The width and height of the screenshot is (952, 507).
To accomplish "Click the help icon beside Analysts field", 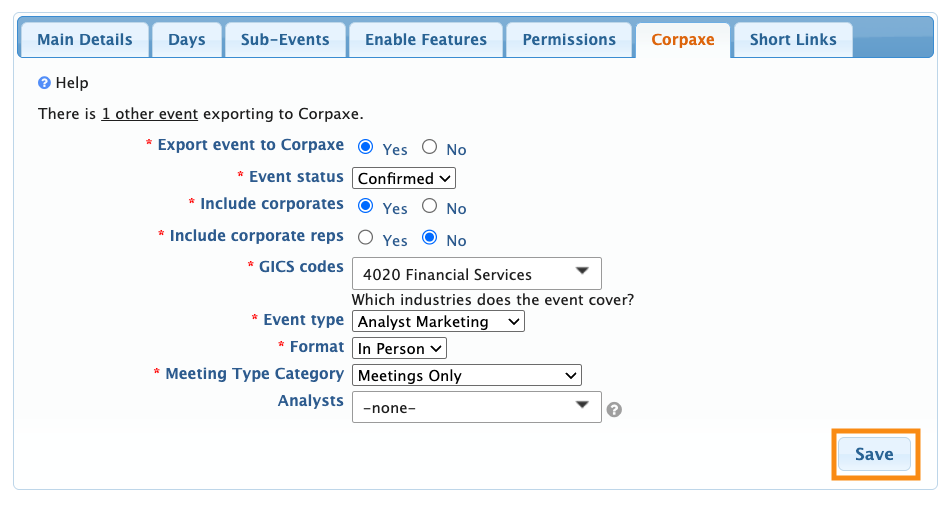I will 615,409.
